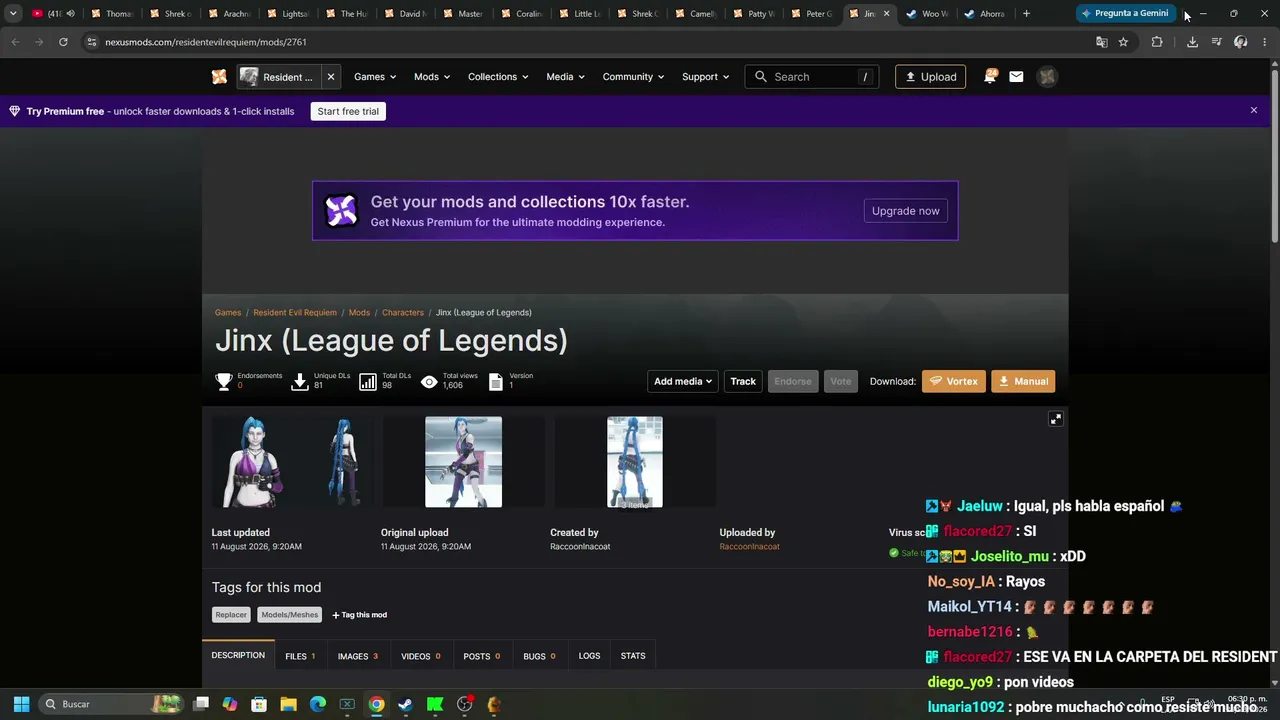The width and height of the screenshot is (1280, 720).
Task: Click the Upgrade now button
Action: 906,211
